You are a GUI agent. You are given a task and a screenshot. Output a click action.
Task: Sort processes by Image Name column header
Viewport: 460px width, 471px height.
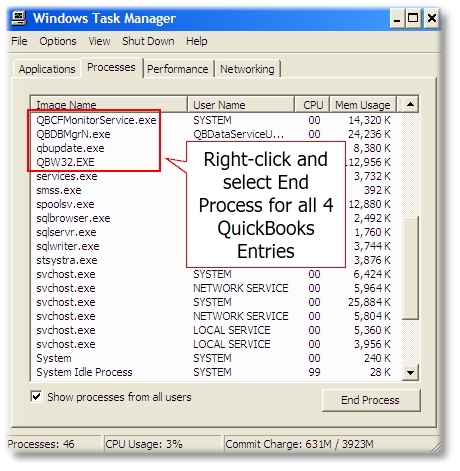point(109,105)
